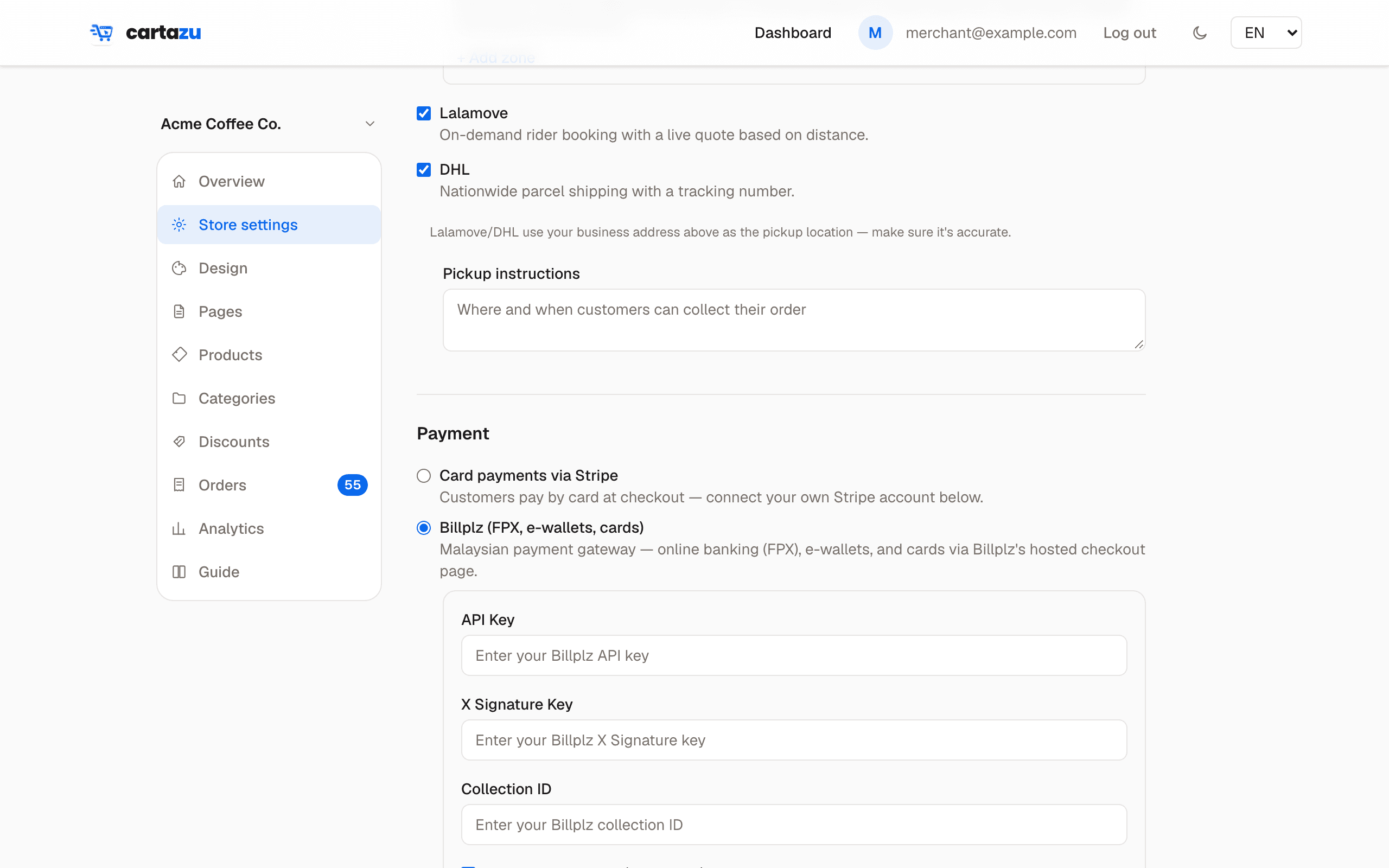Click the Categories folder icon
The image size is (1389, 868).
click(179, 398)
